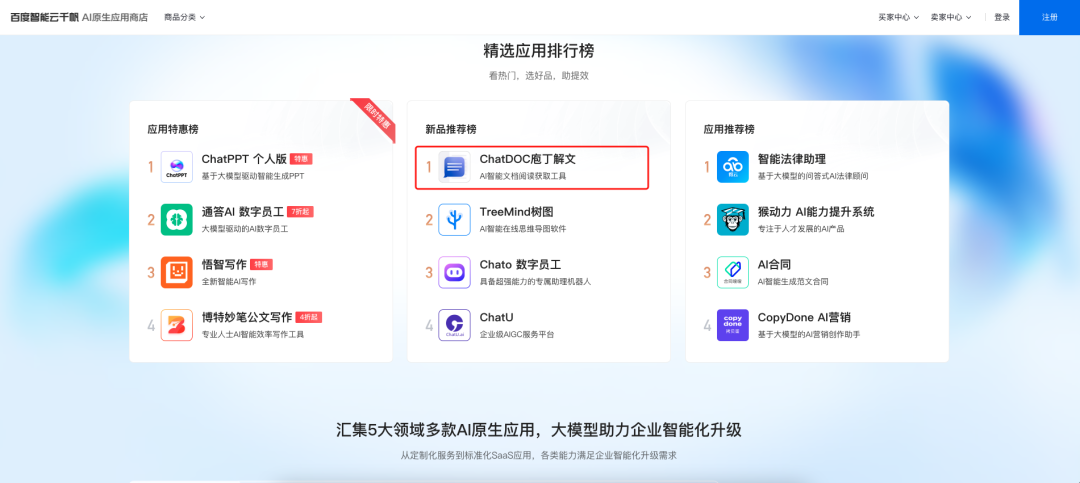This screenshot has width=1080, height=483.
Task: Open the ChatDOC庖丁解文 document icon
Action: click(x=455, y=167)
